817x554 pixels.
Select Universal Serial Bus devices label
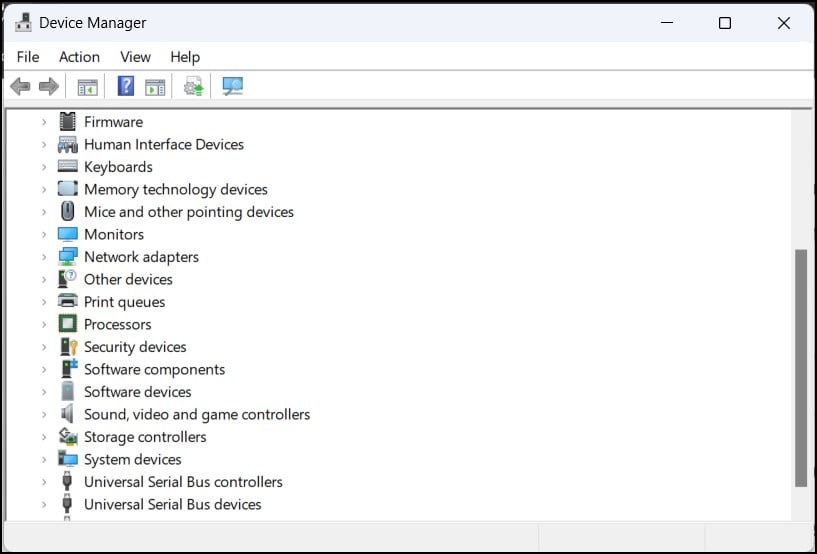point(173,504)
